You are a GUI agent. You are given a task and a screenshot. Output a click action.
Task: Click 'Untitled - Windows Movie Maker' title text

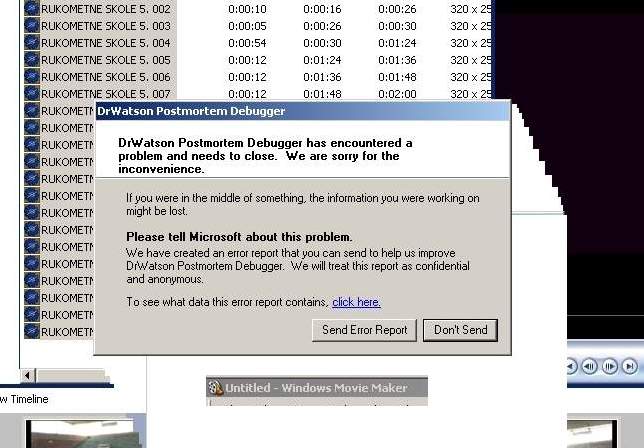[x=316, y=388]
